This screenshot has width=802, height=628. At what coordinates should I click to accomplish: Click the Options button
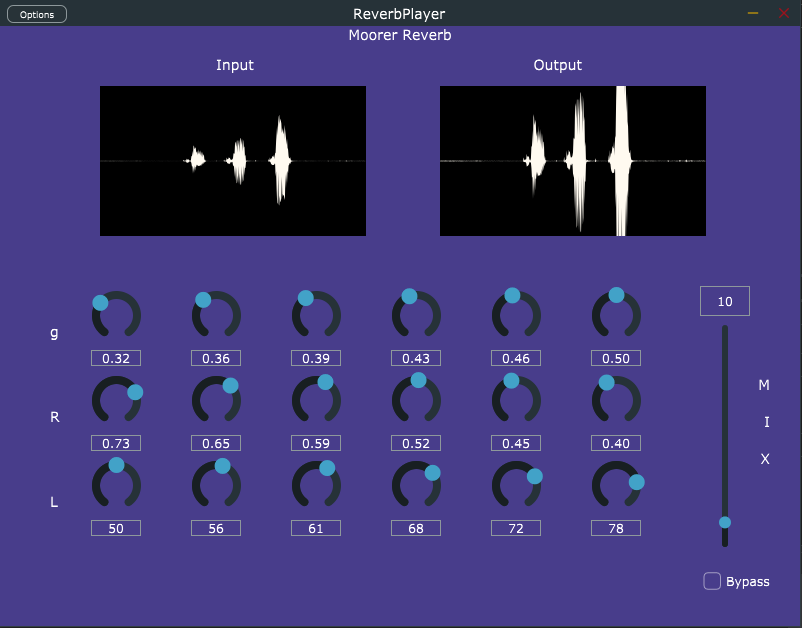pos(37,14)
